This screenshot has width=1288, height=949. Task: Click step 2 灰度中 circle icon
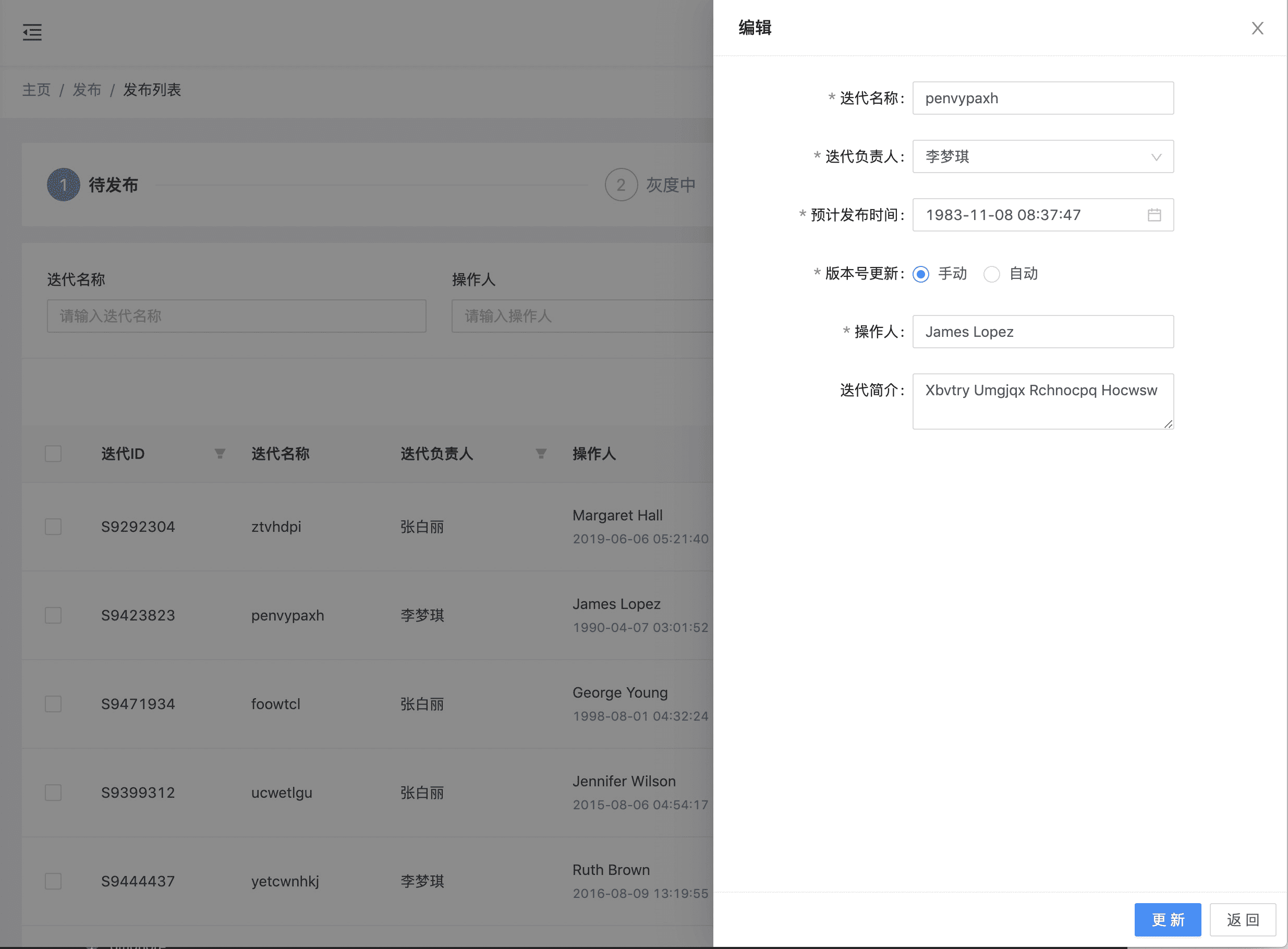(621, 185)
